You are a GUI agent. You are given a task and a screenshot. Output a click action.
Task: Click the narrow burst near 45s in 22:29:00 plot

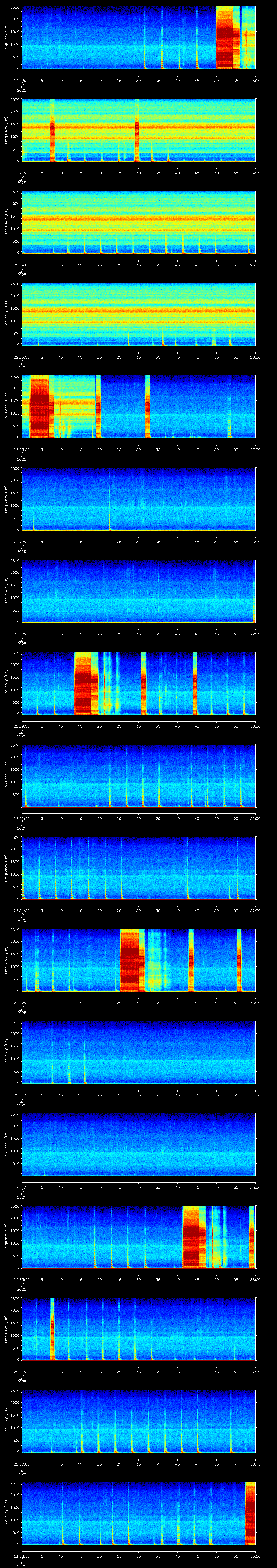pos(195,683)
